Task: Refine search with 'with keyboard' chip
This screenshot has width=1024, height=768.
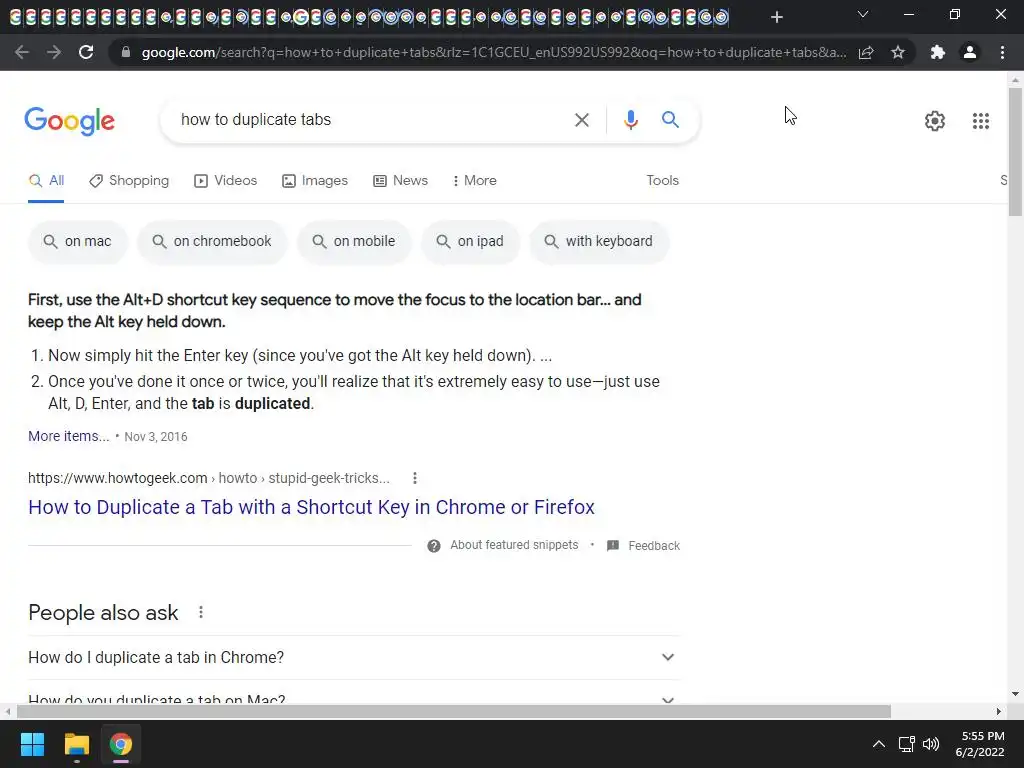Action: pos(599,242)
